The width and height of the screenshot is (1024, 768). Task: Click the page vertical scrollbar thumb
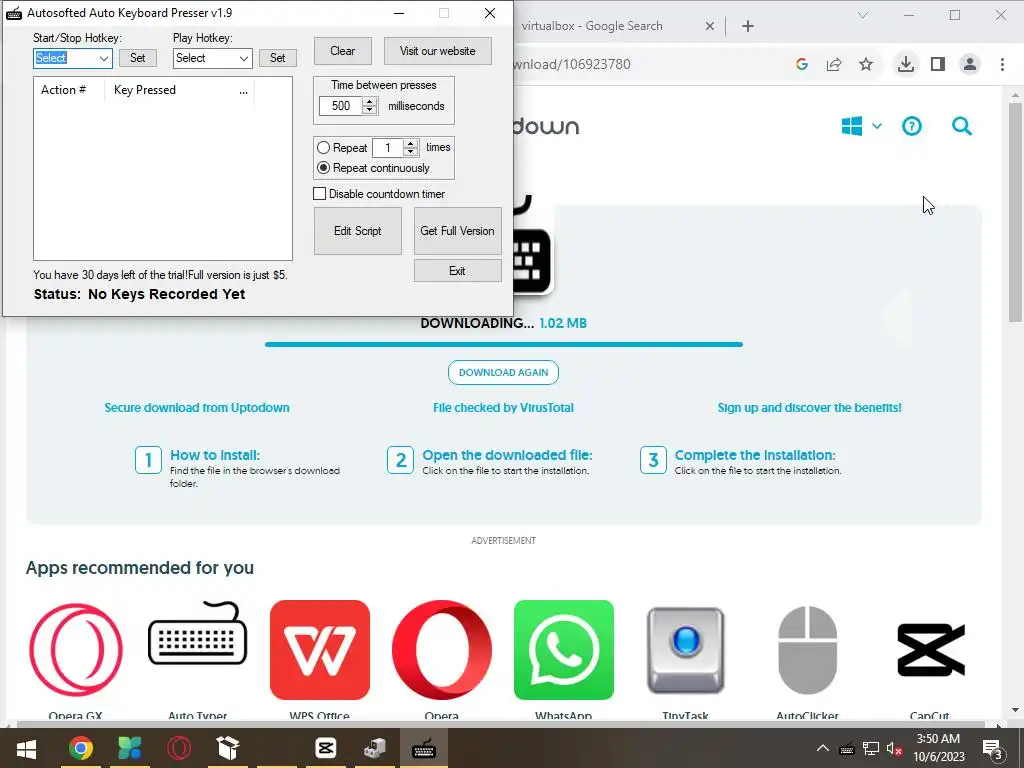(1016, 212)
